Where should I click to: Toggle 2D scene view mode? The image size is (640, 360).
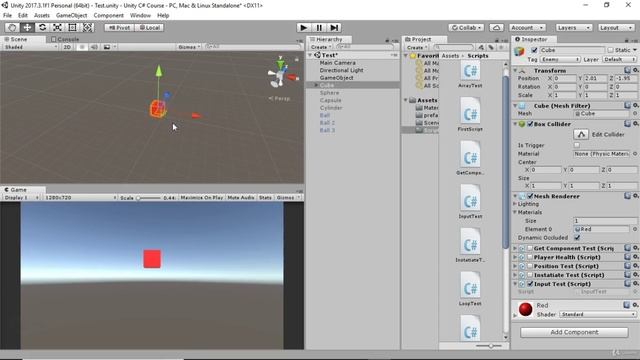point(67,47)
